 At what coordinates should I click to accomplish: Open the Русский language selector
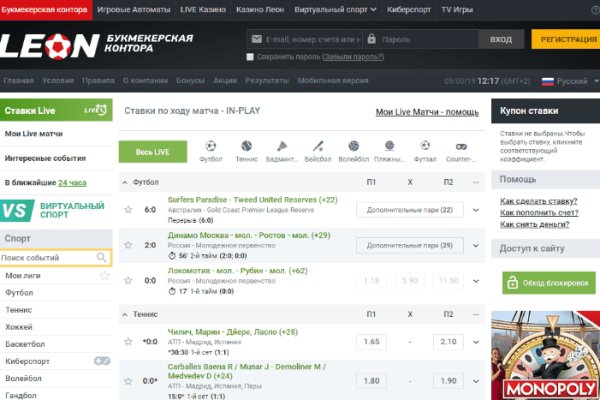(566, 80)
